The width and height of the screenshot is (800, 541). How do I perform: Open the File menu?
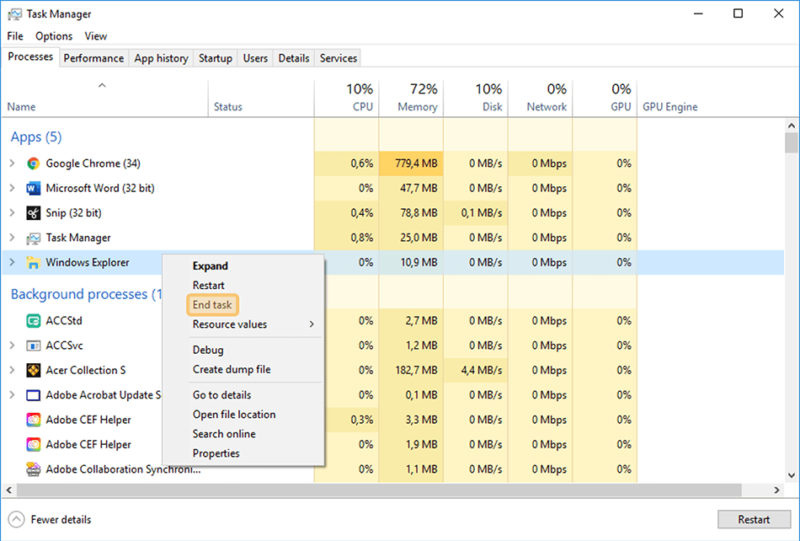tap(15, 36)
